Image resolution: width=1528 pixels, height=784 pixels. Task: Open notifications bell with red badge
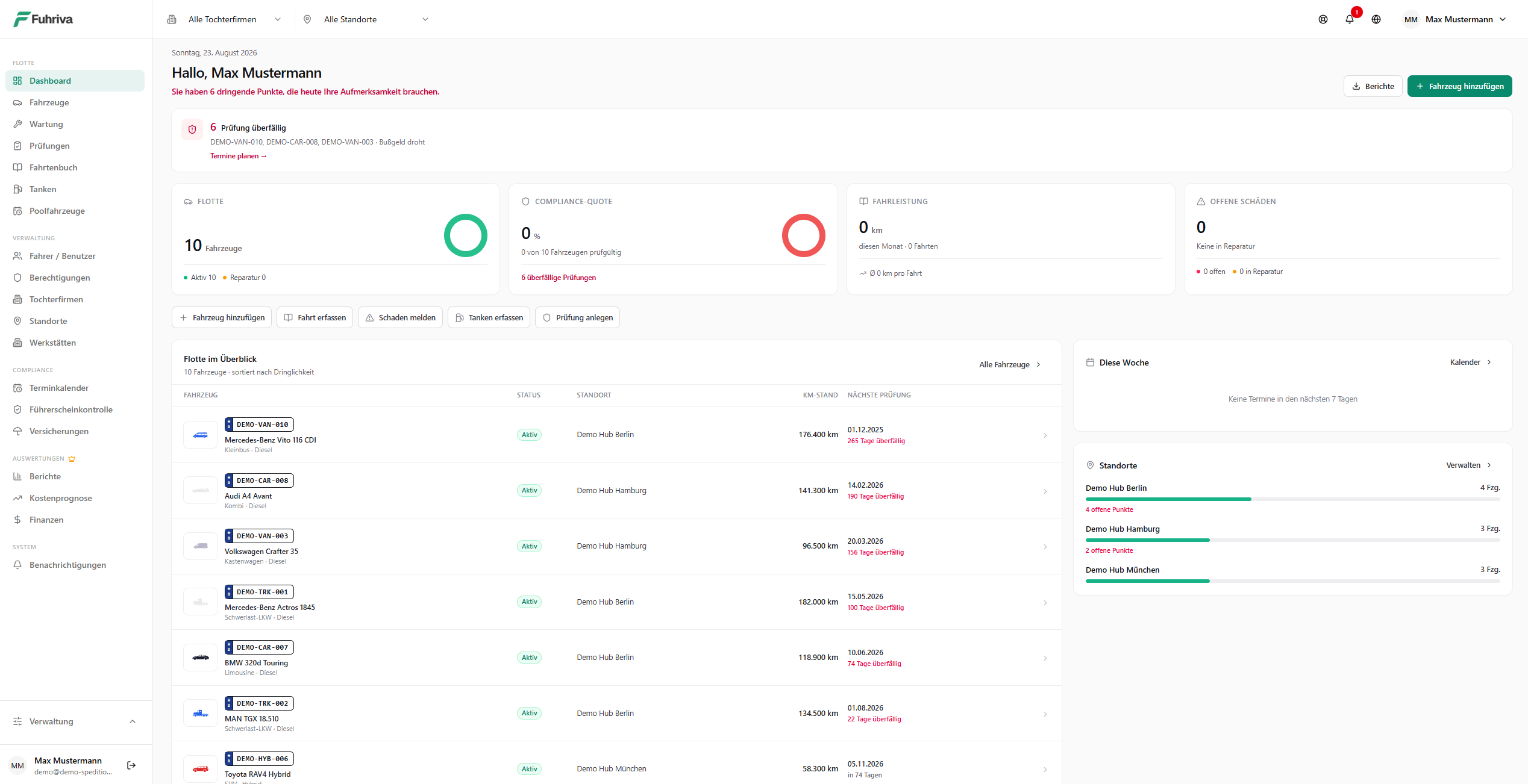coord(1350,19)
